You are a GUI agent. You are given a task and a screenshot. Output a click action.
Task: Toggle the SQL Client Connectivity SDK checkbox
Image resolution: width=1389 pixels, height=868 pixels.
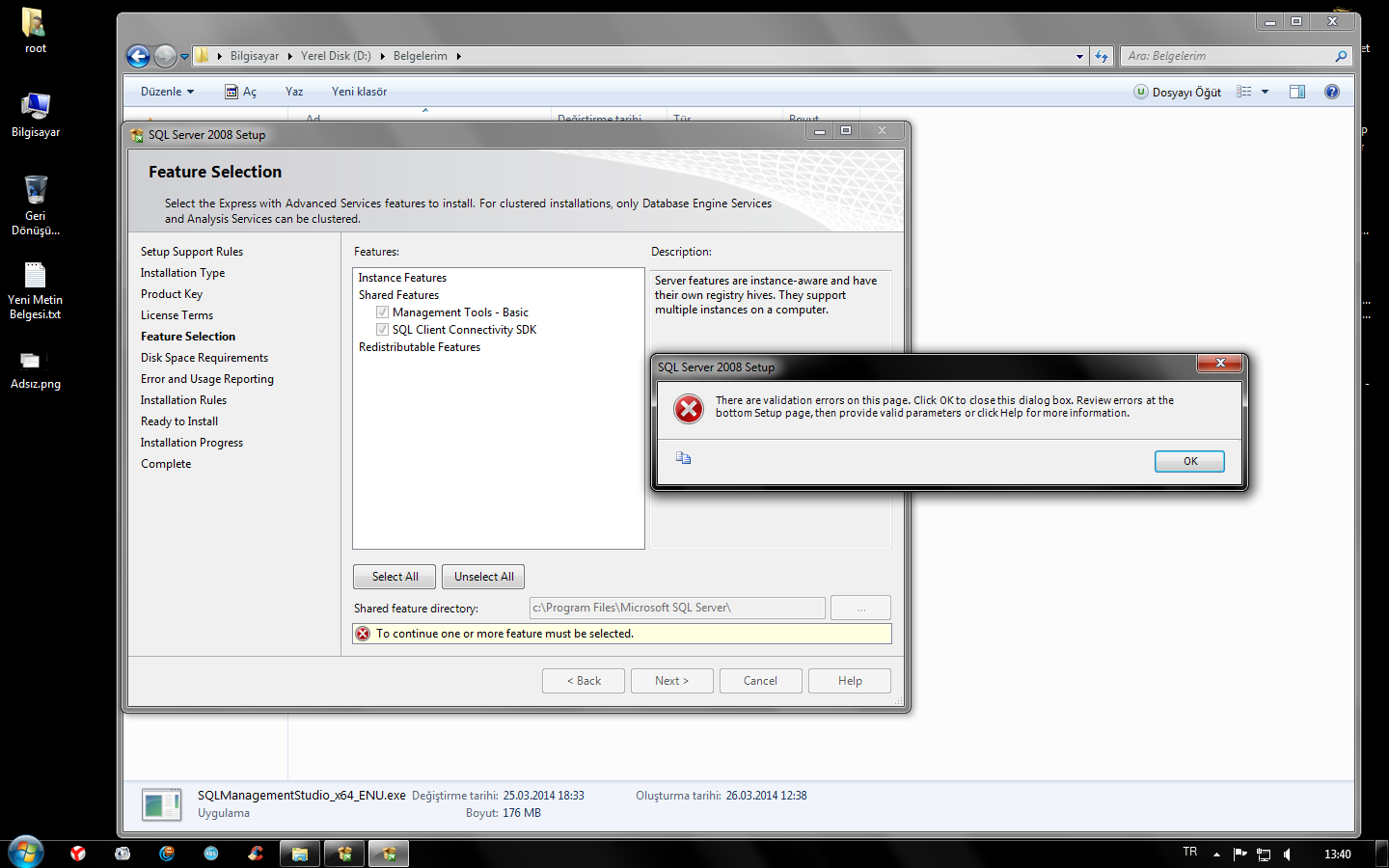[383, 330]
